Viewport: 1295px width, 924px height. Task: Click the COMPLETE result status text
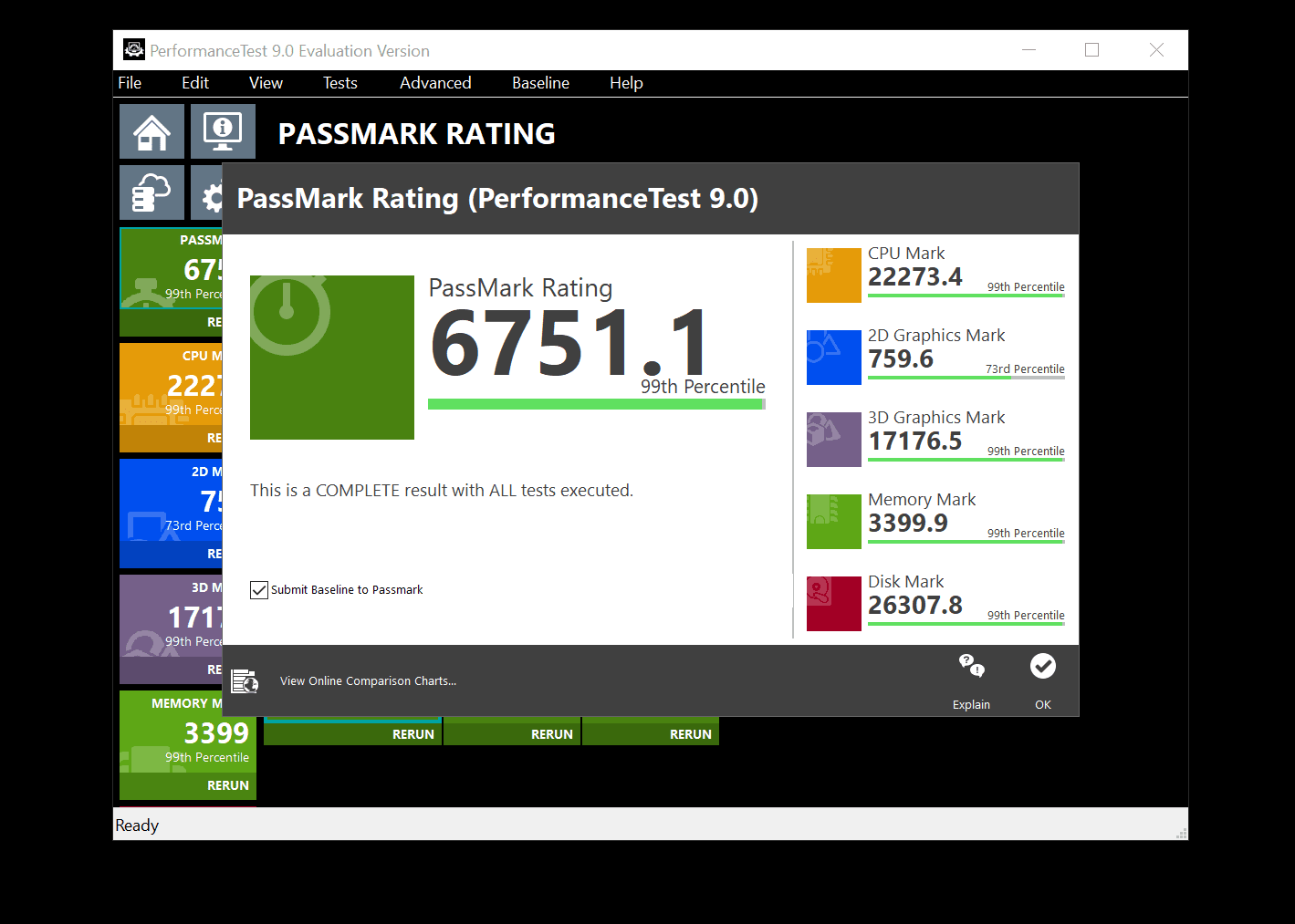pos(442,491)
